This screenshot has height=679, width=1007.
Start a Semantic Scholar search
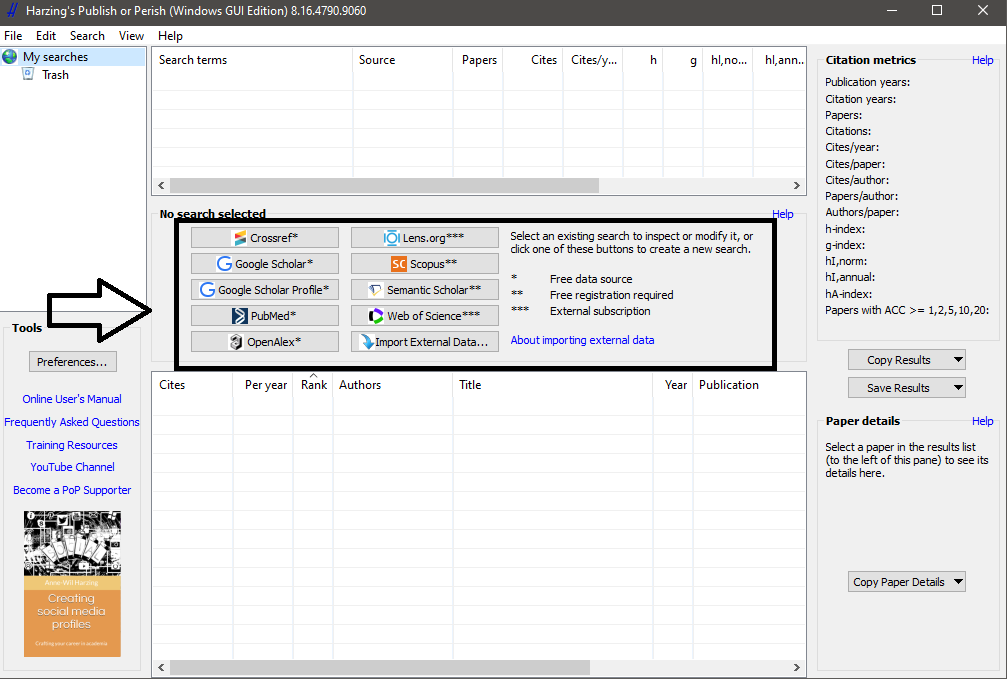click(x=425, y=290)
